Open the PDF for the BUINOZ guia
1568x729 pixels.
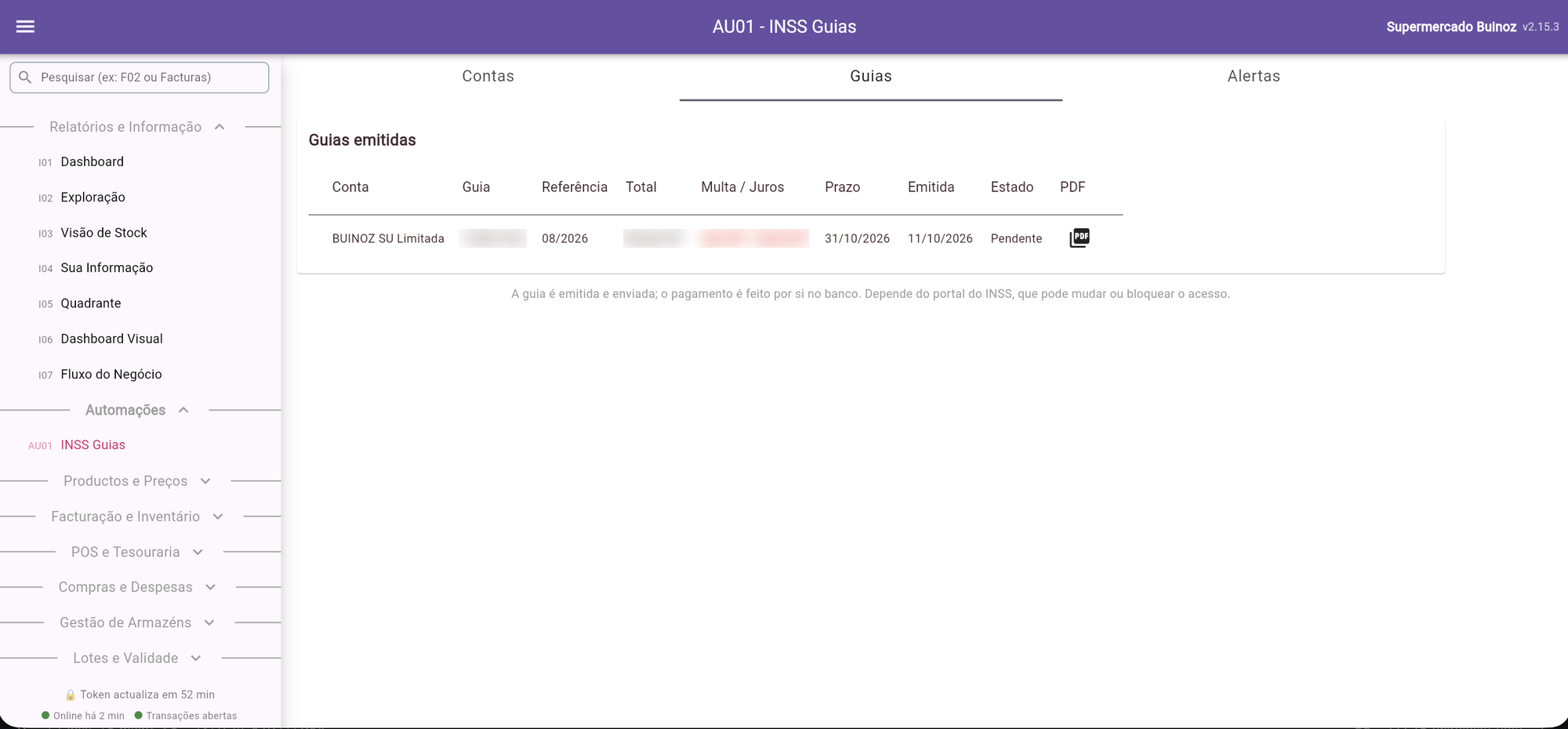tap(1080, 238)
